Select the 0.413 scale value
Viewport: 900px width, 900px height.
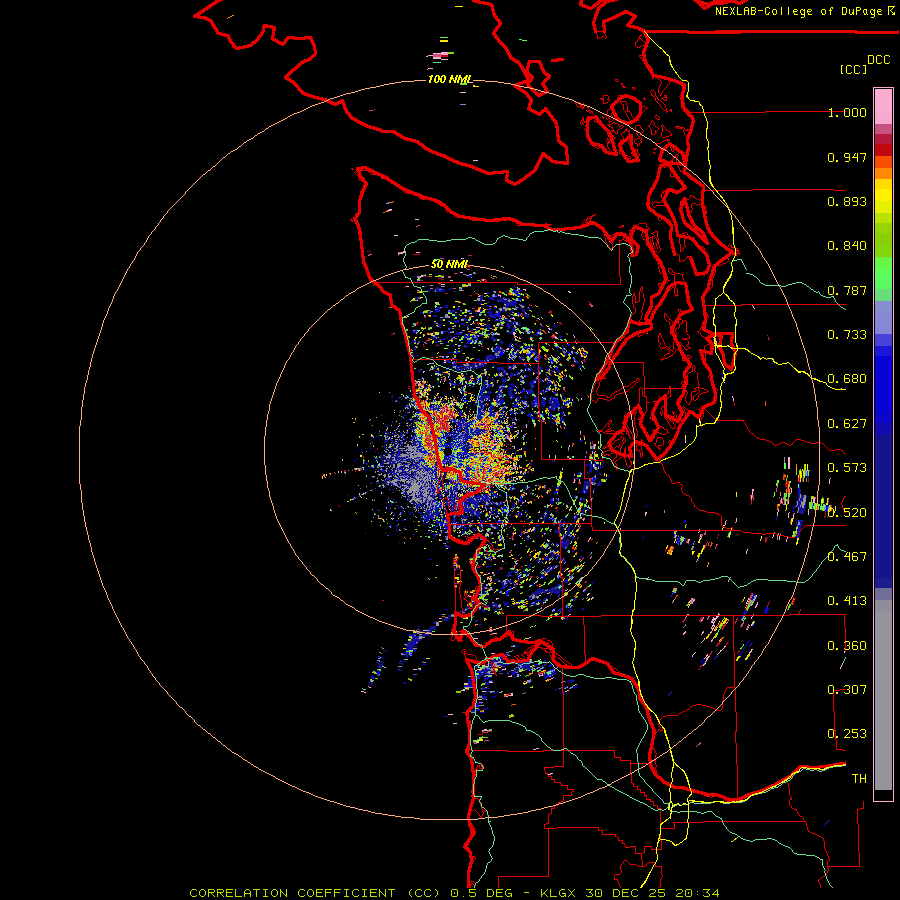click(x=847, y=601)
